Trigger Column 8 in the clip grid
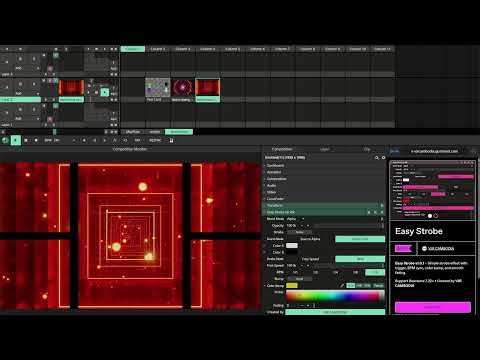The image size is (480, 360). [308, 49]
